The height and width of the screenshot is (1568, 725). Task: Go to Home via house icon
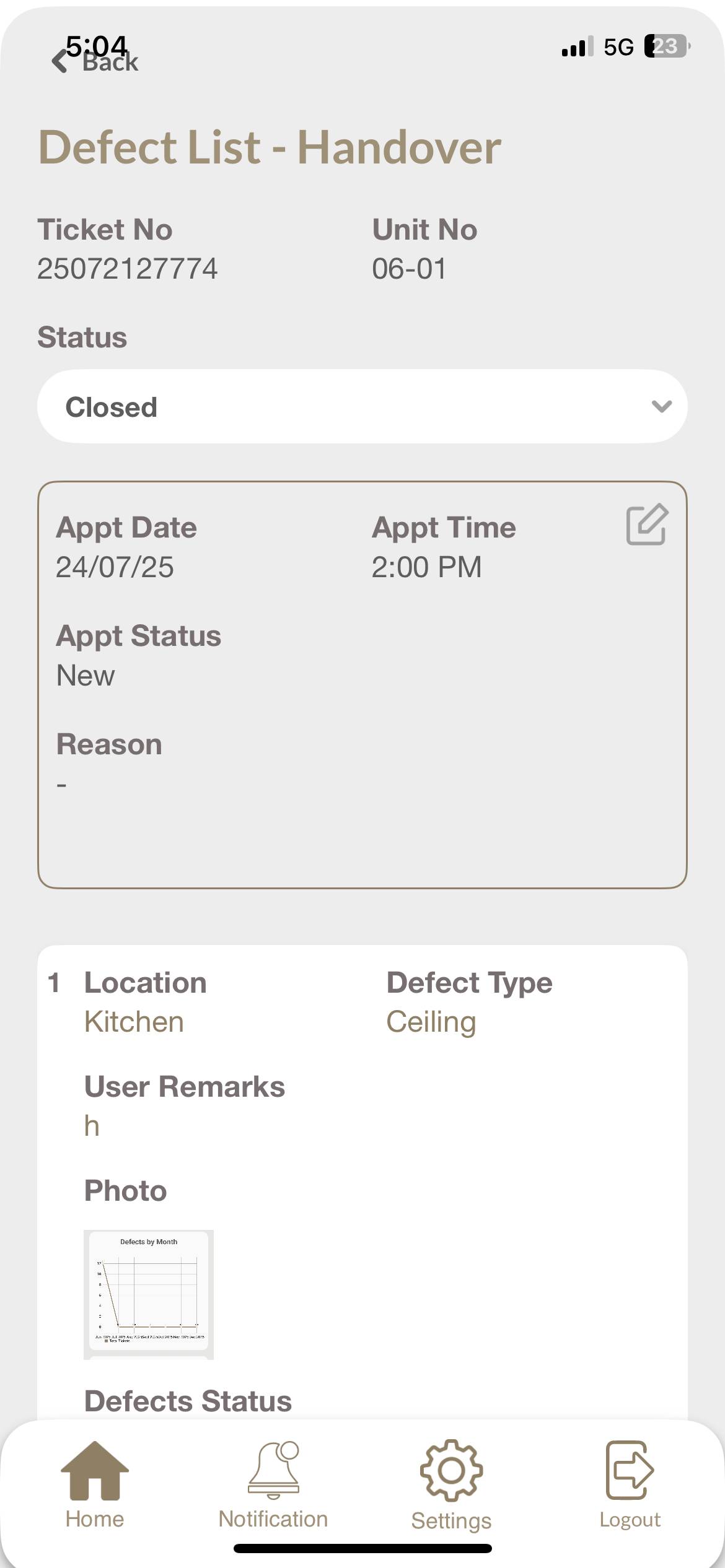[x=95, y=1470]
